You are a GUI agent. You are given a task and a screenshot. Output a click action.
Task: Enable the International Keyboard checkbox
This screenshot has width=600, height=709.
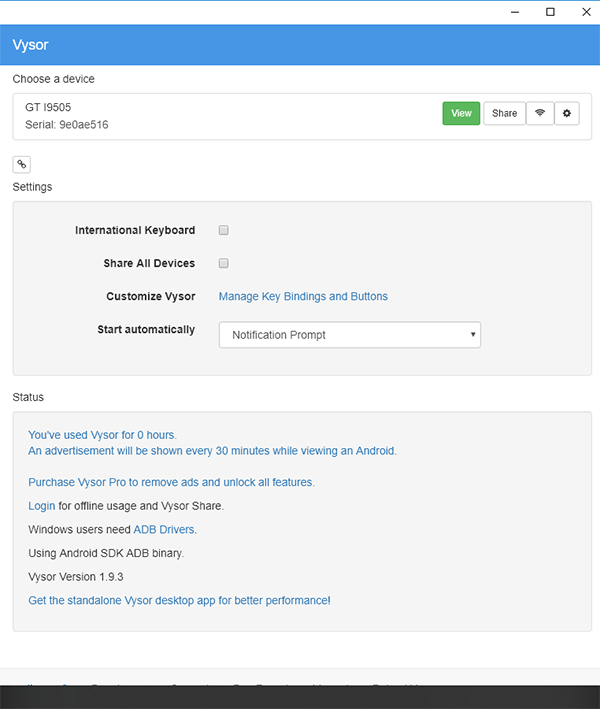(224, 230)
